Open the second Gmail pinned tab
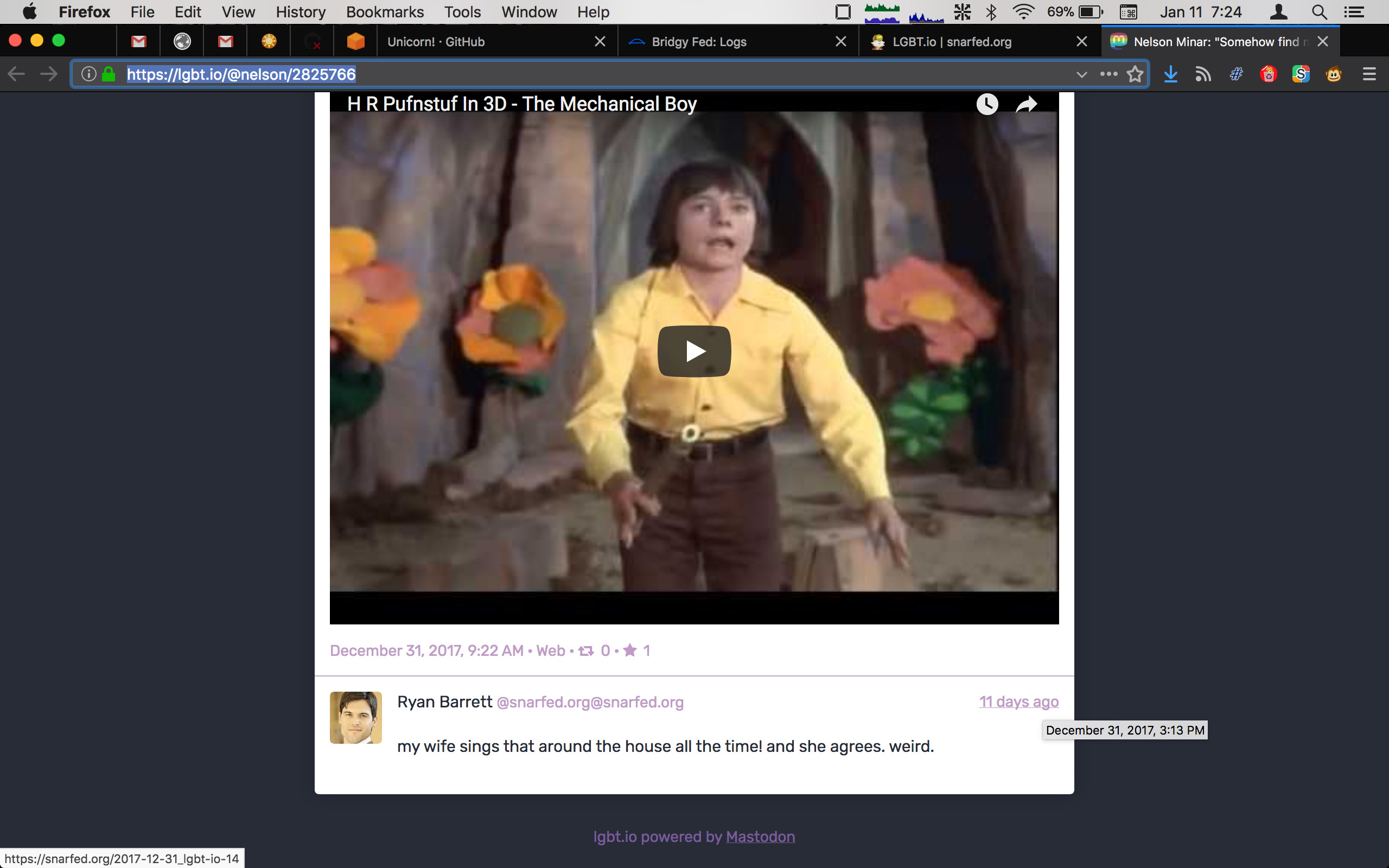The height and width of the screenshot is (868, 1389). point(225,41)
